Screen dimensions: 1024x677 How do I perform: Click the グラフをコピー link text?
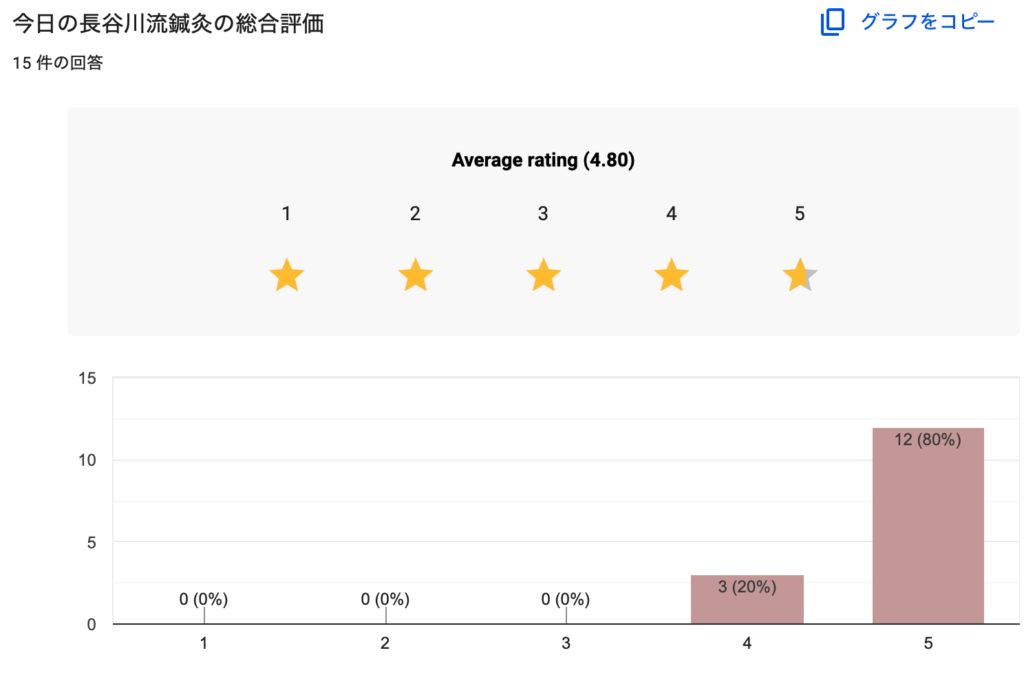[x=928, y=22]
